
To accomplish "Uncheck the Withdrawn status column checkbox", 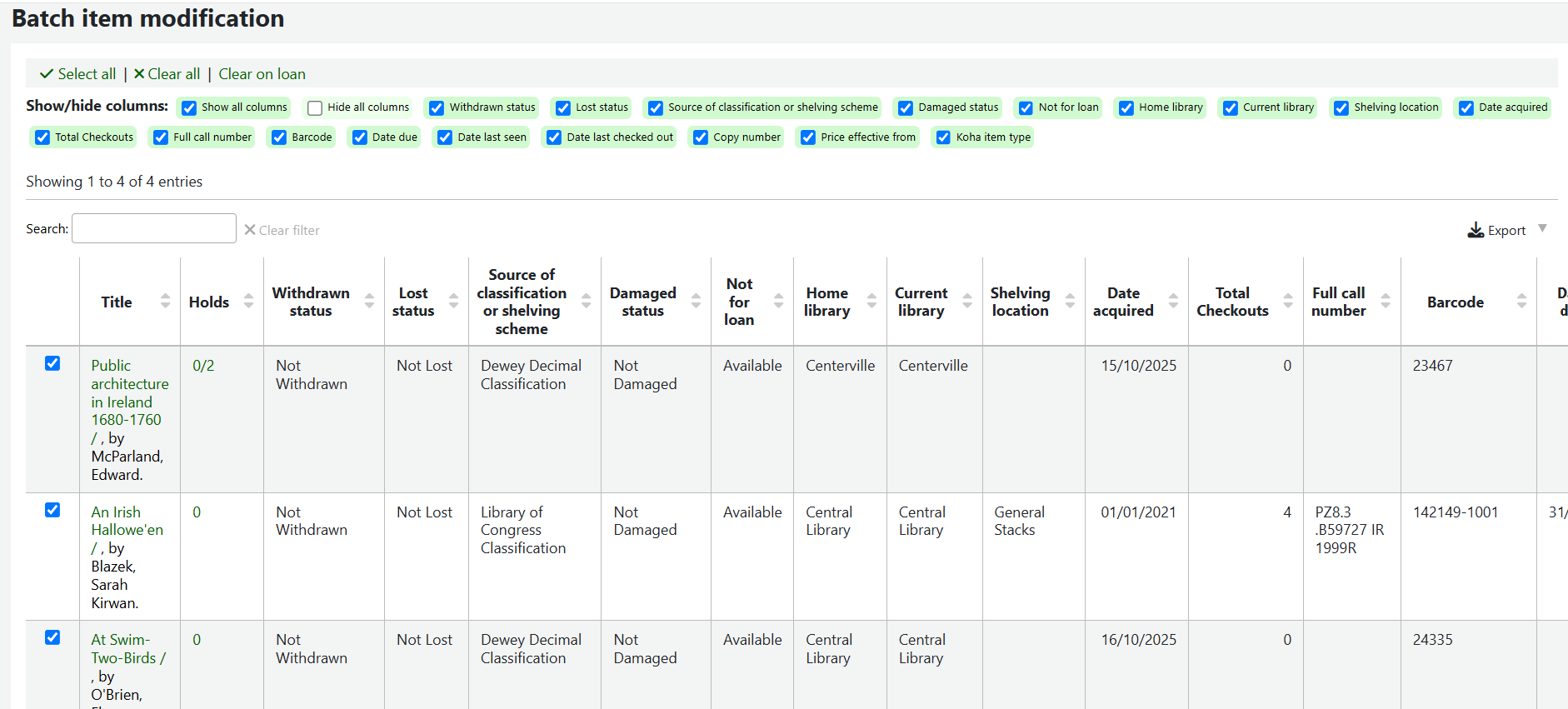I will pyautogui.click(x=437, y=107).
